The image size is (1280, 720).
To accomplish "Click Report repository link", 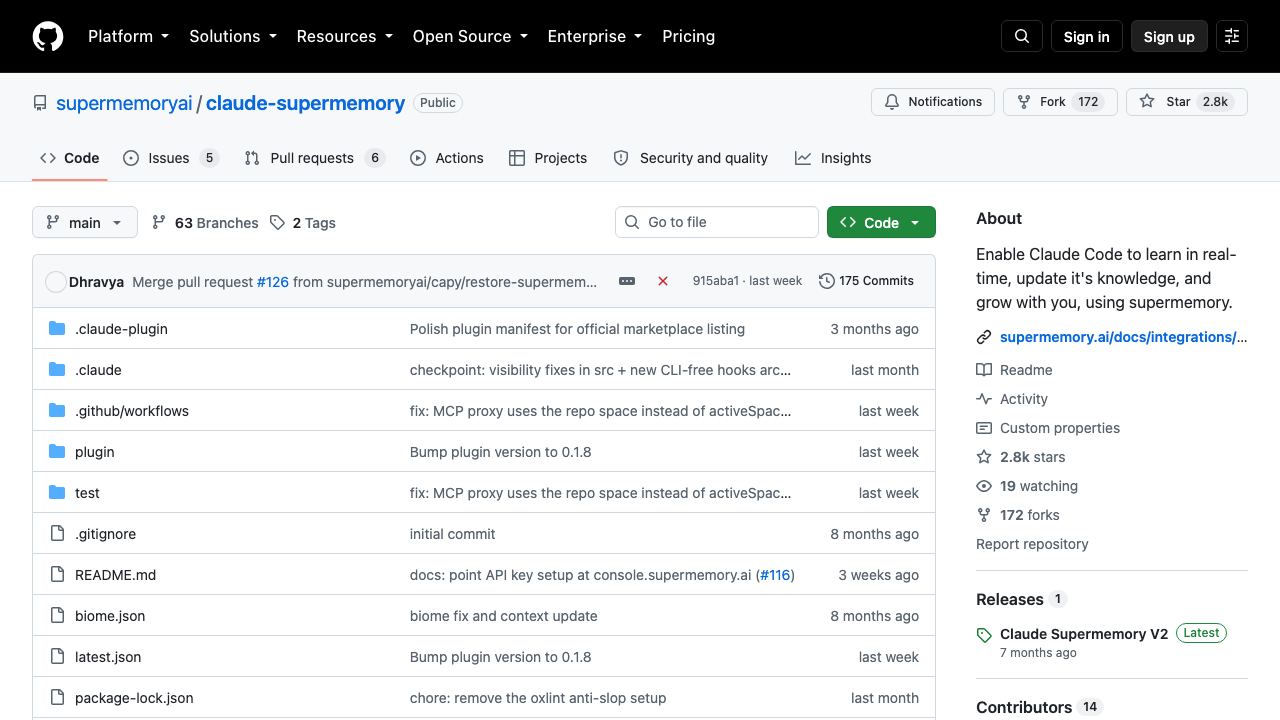I will point(1032,544).
